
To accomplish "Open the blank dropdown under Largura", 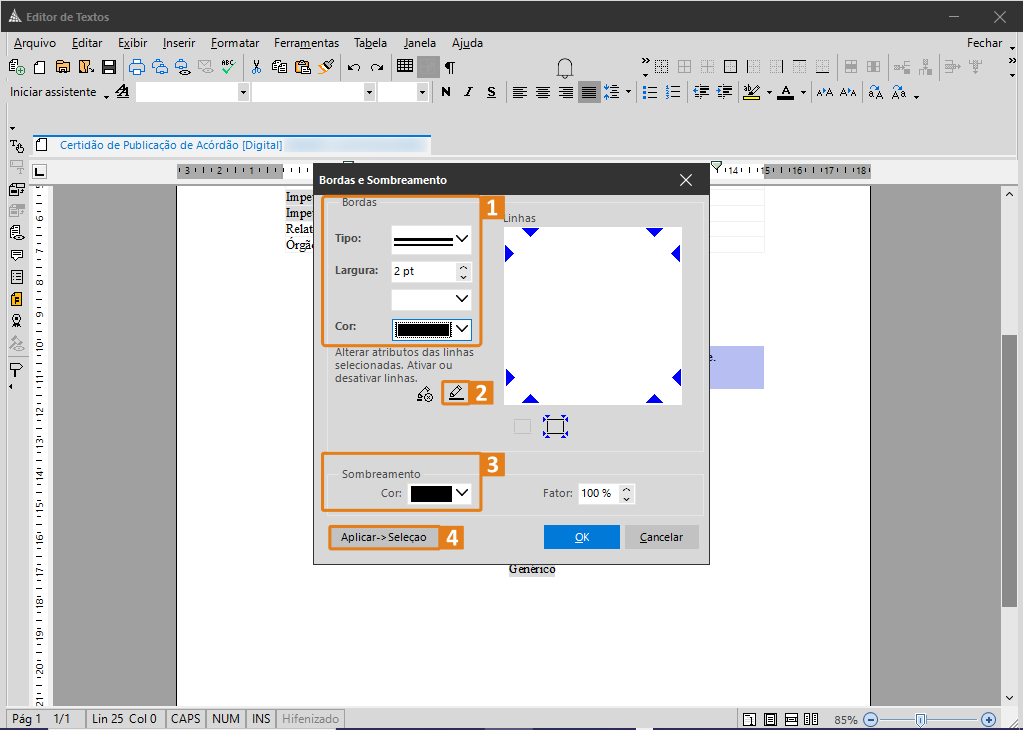I will coord(431,299).
